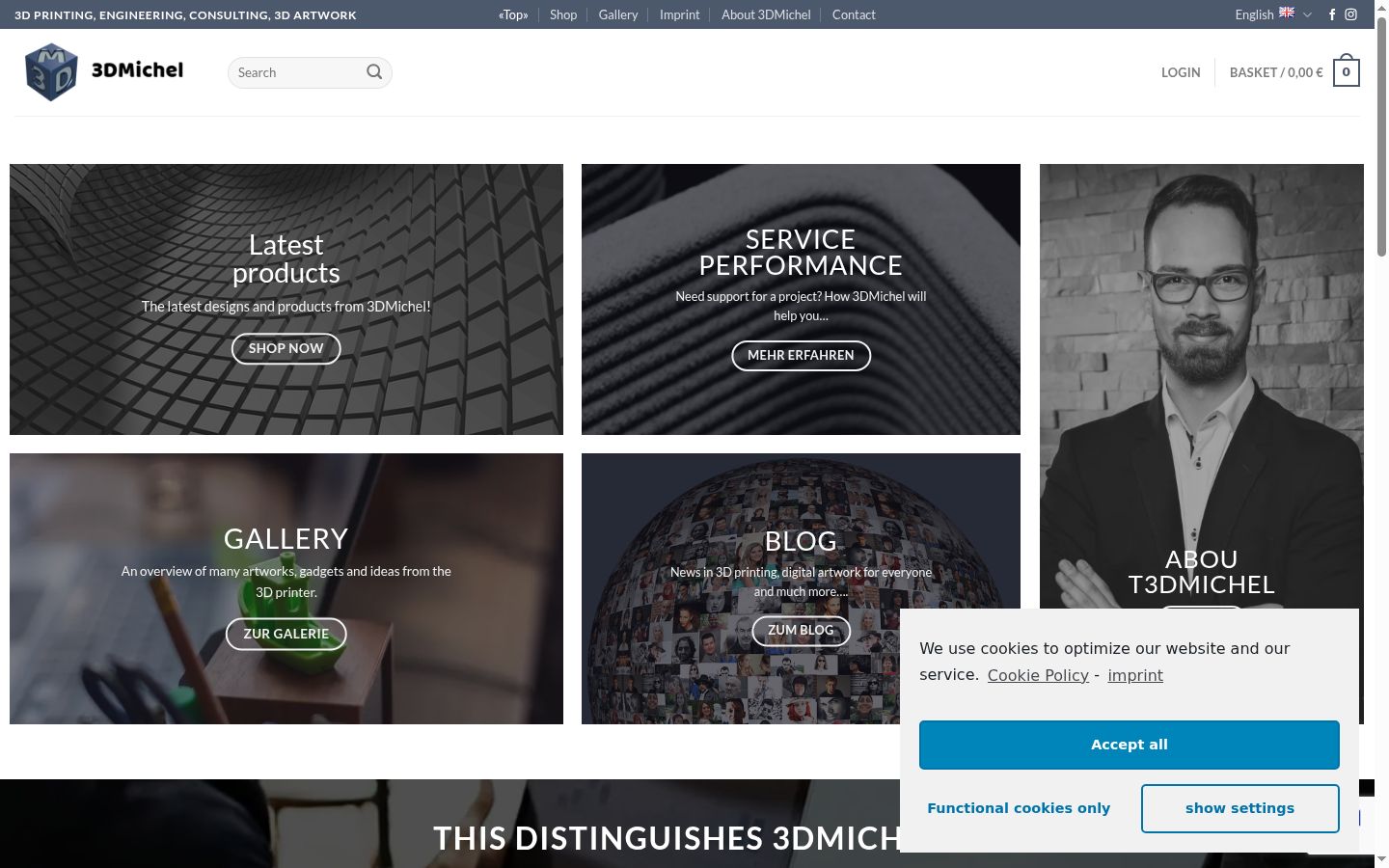The width and height of the screenshot is (1389, 868).
Task: Click the UK flag language icon
Action: tap(1287, 13)
